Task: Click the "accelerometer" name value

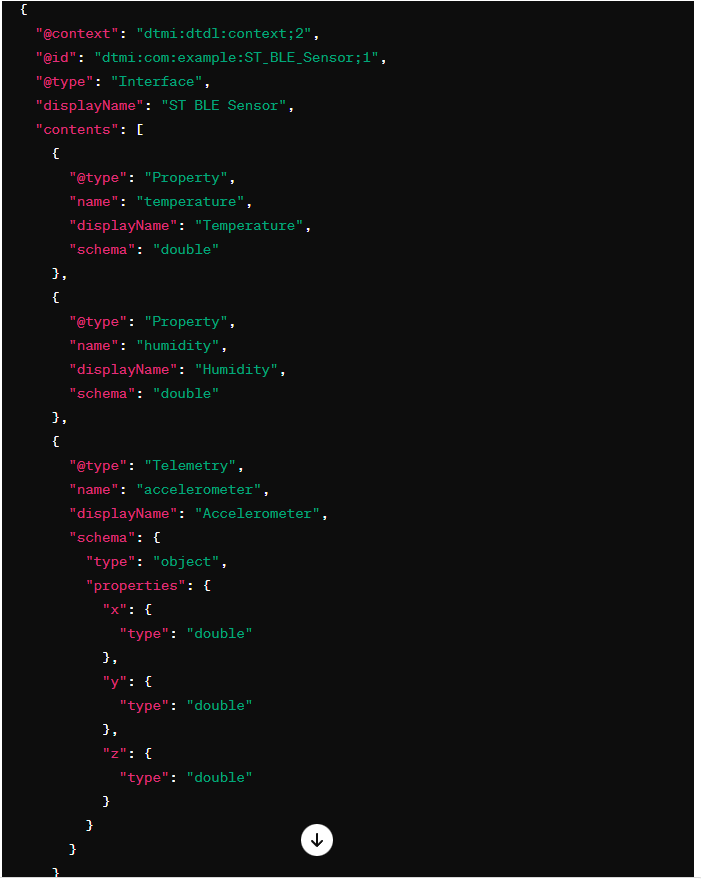Action: coord(198,490)
